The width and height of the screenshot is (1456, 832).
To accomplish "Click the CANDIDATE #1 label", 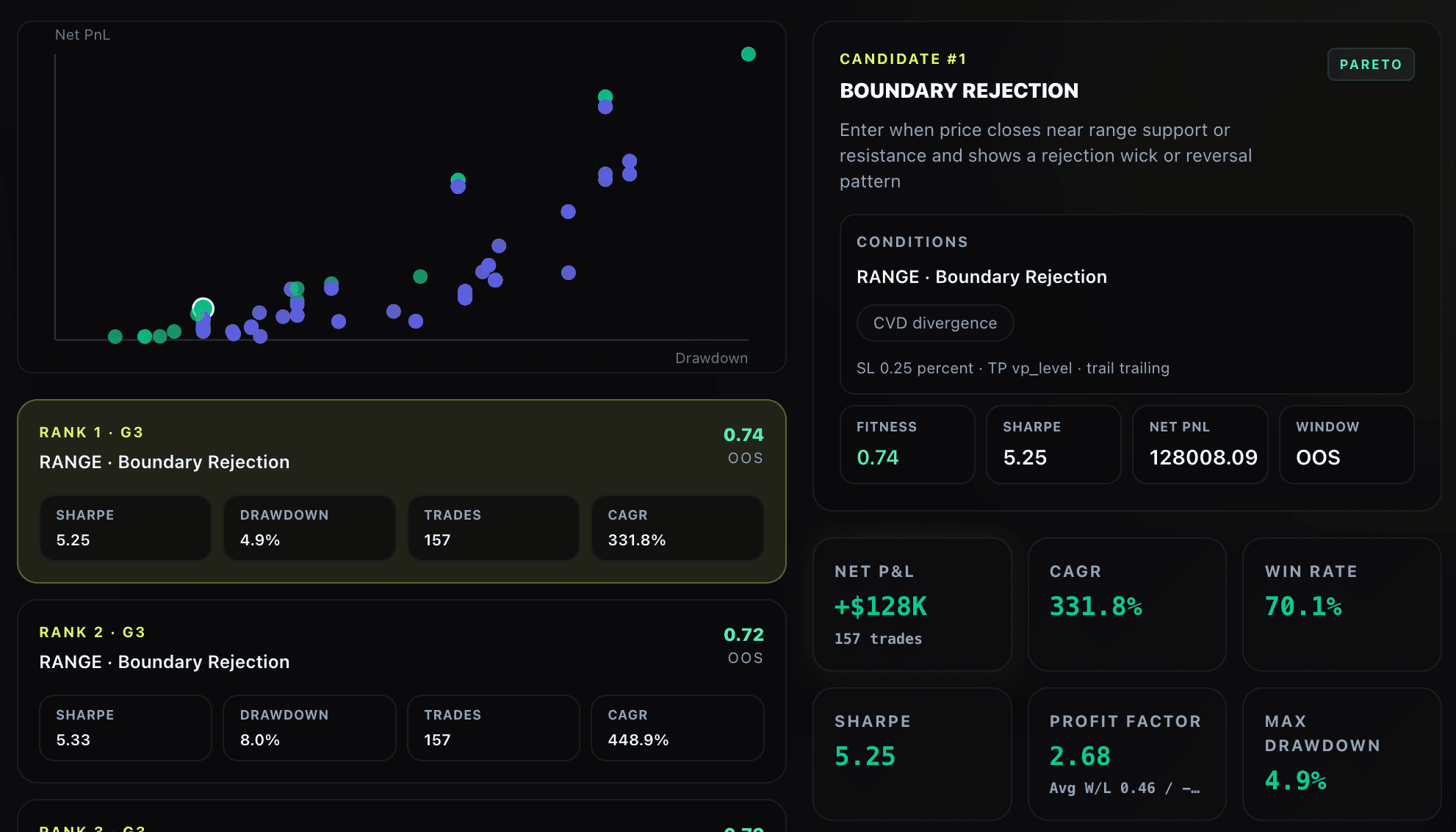I will 903,59.
